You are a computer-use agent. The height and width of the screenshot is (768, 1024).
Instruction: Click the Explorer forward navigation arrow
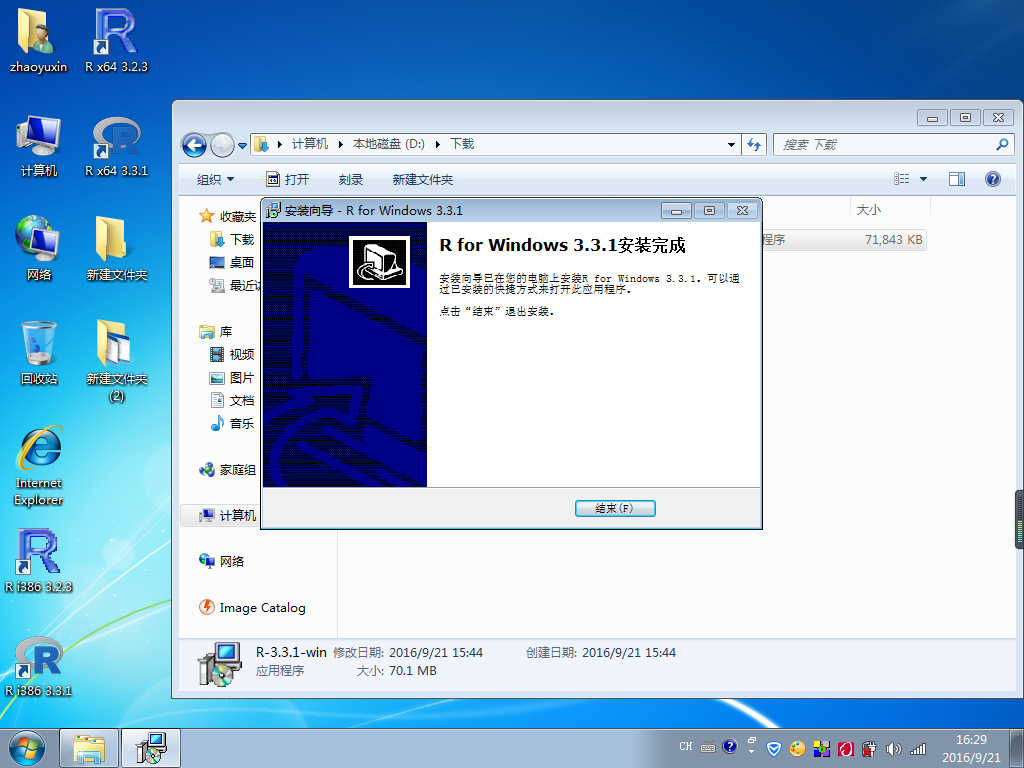click(x=222, y=144)
